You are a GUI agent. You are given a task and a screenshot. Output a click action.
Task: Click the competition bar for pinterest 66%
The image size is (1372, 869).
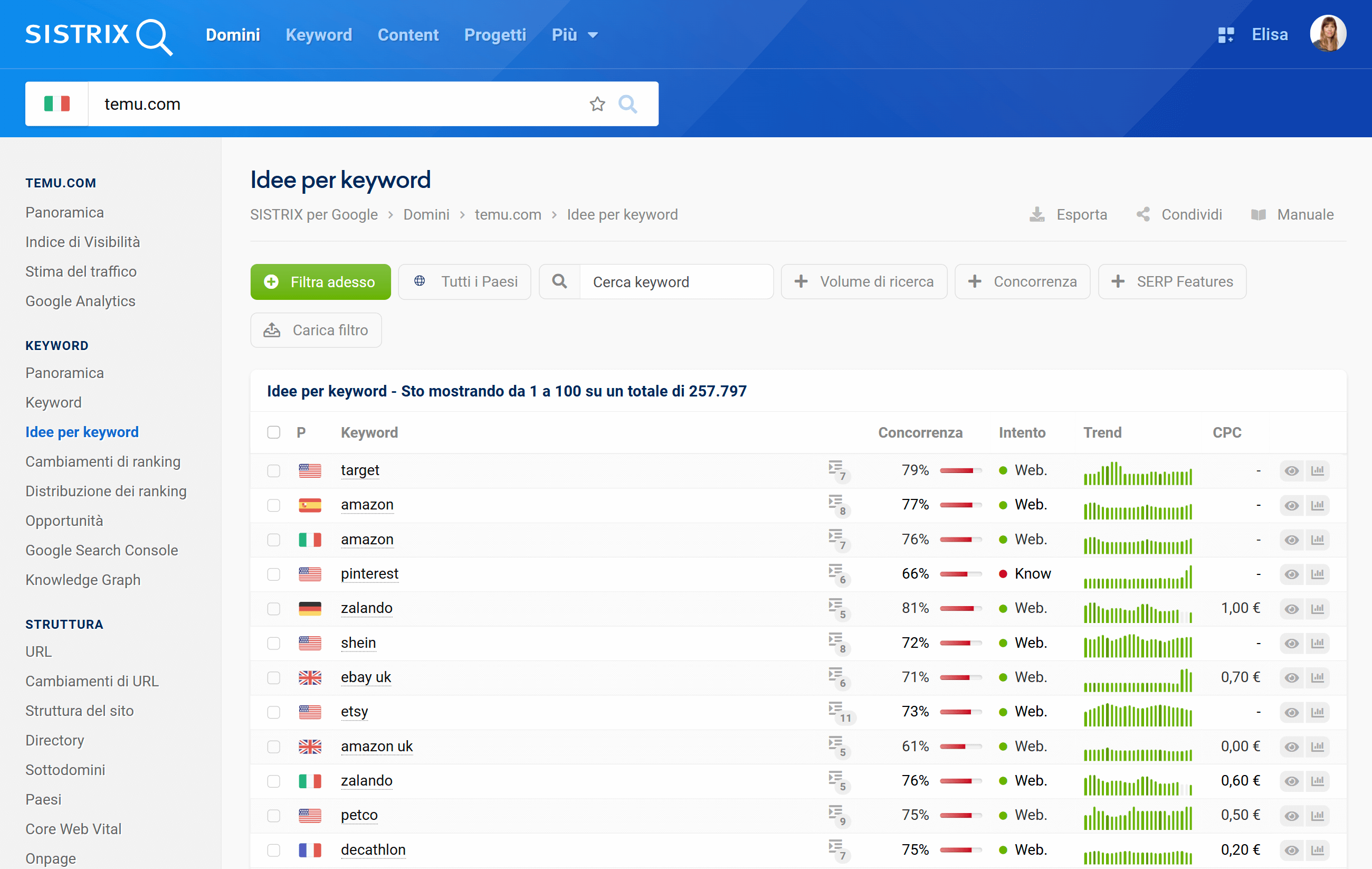(960, 574)
